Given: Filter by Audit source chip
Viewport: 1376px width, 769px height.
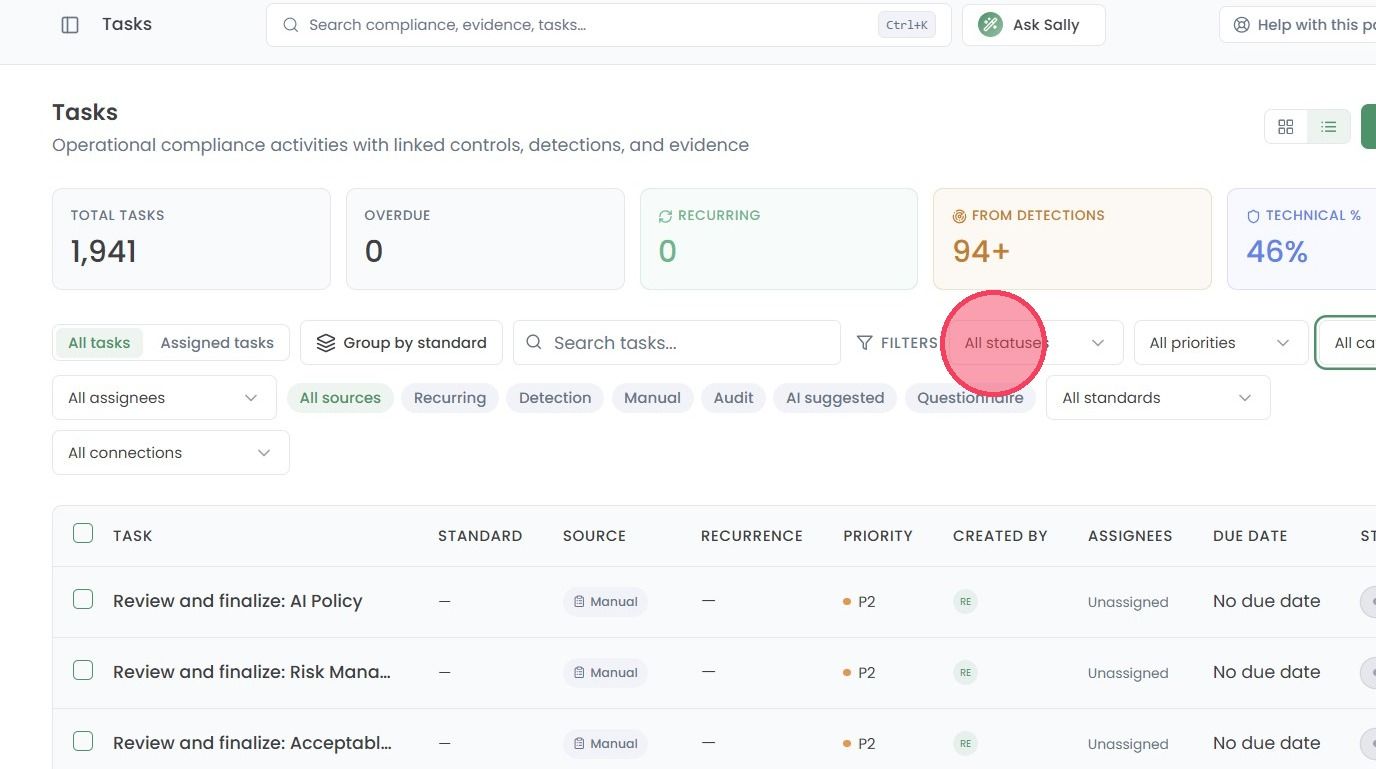Looking at the screenshot, I should pyautogui.click(x=733, y=398).
